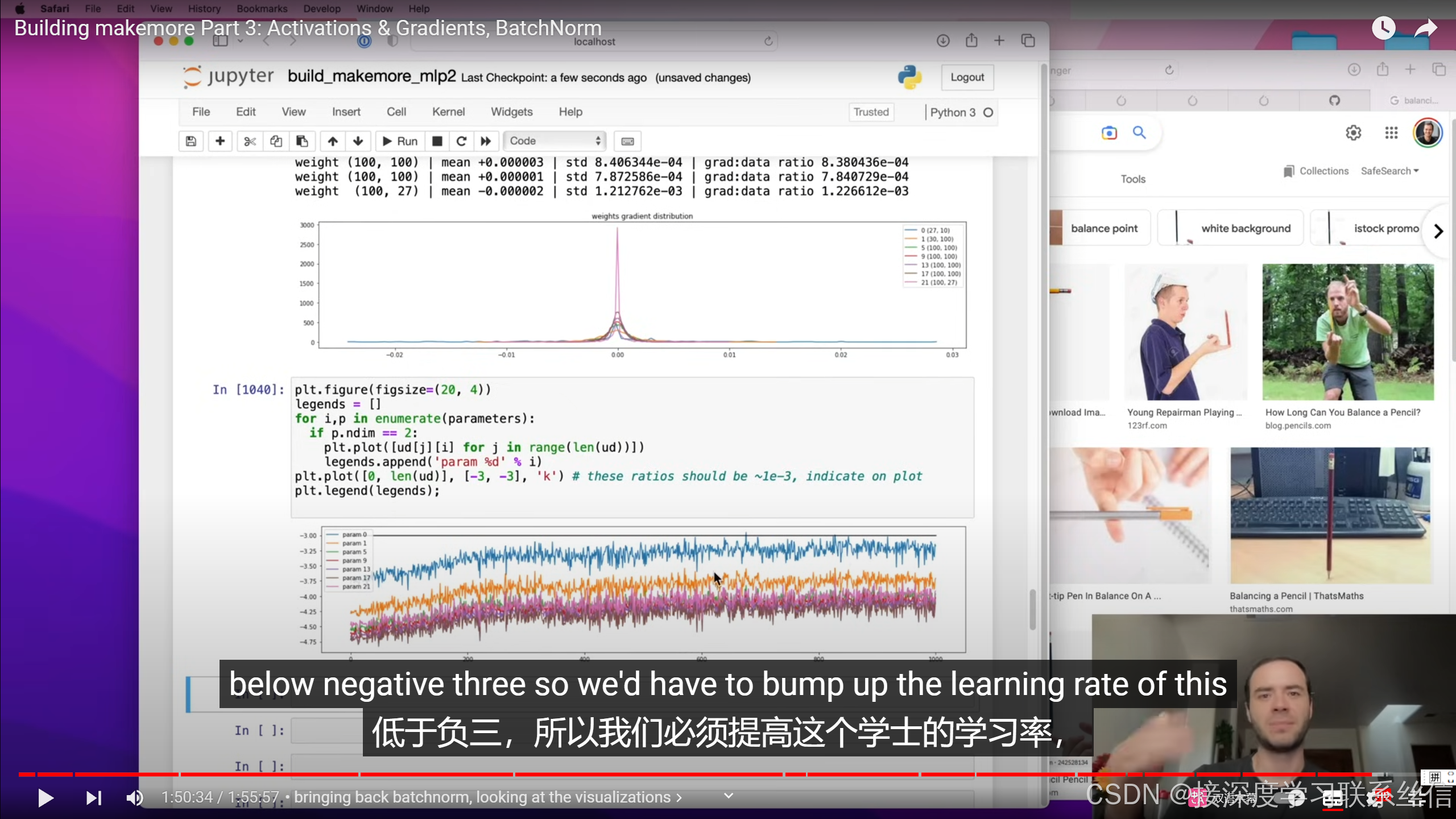Open the Widgets menu in Jupyter

(x=511, y=112)
